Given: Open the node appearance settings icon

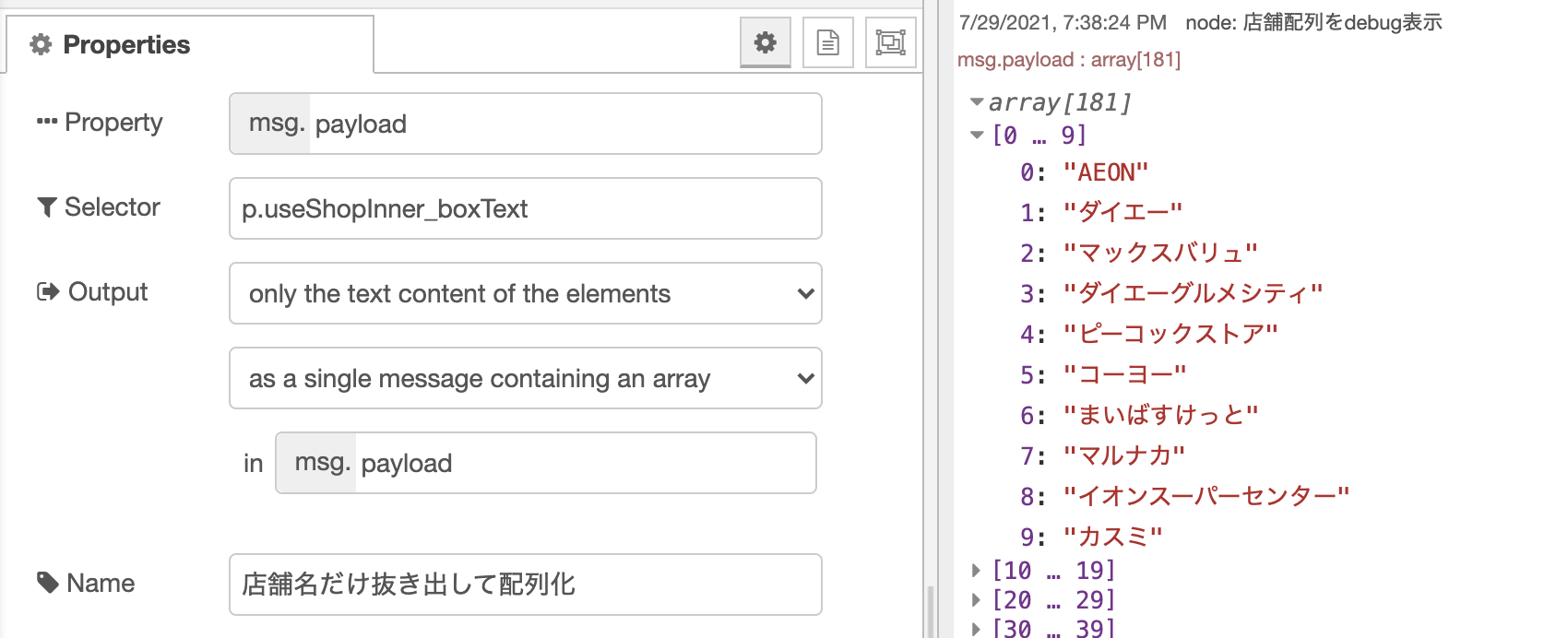Looking at the screenshot, I should [x=891, y=42].
